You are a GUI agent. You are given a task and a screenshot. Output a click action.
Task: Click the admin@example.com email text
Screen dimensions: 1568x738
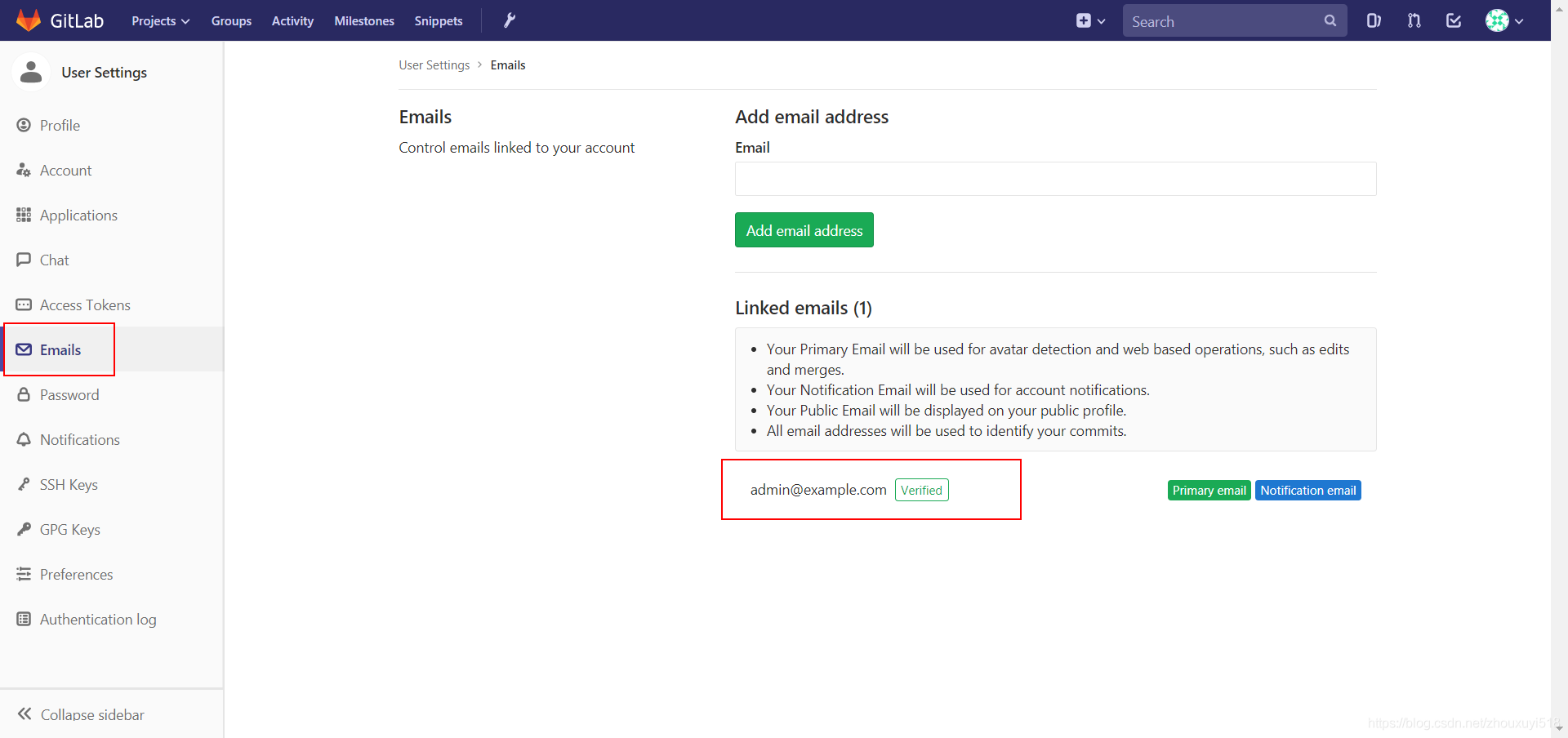click(x=818, y=490)
